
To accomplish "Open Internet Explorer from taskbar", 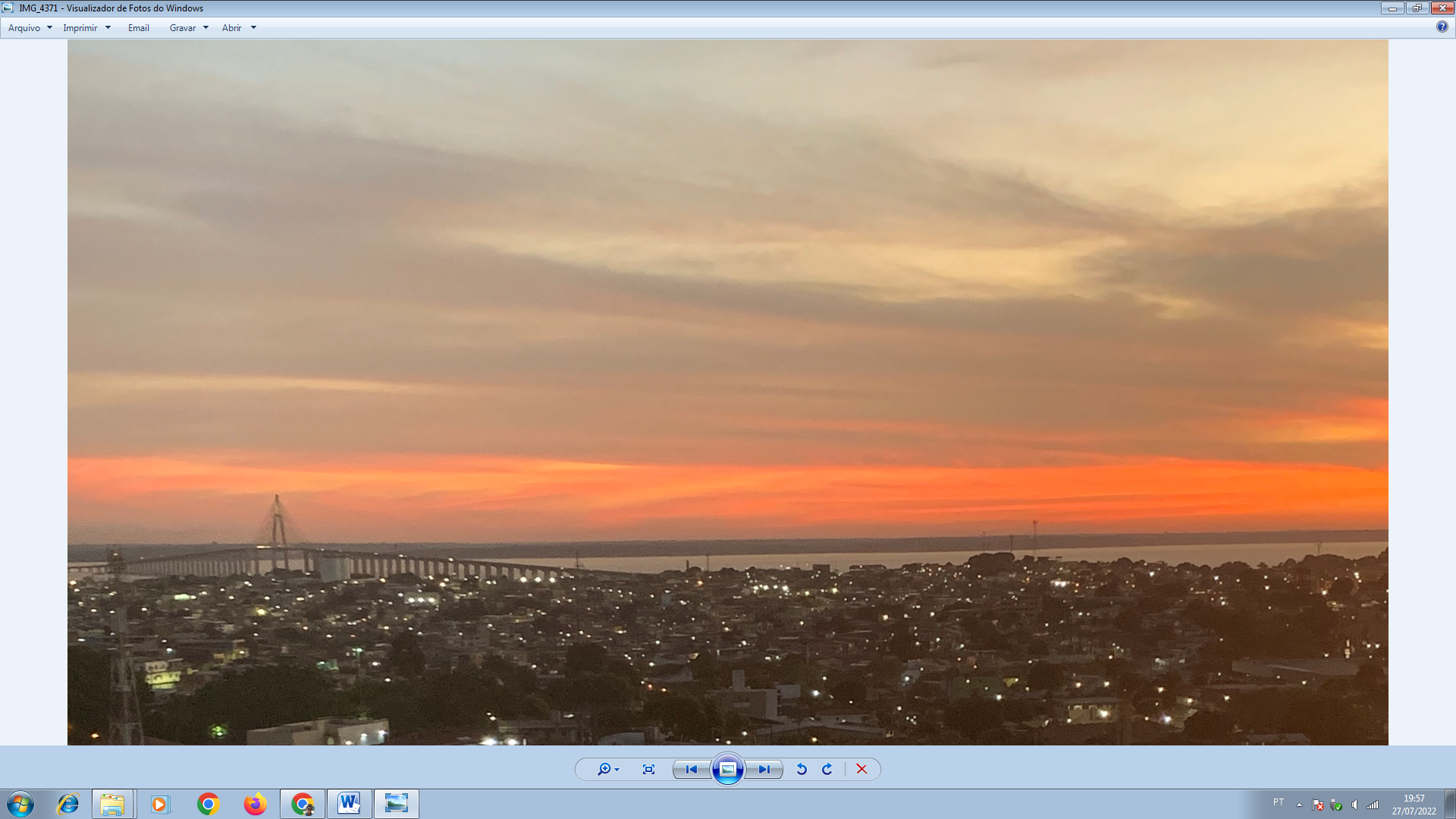I will point(68,804).
